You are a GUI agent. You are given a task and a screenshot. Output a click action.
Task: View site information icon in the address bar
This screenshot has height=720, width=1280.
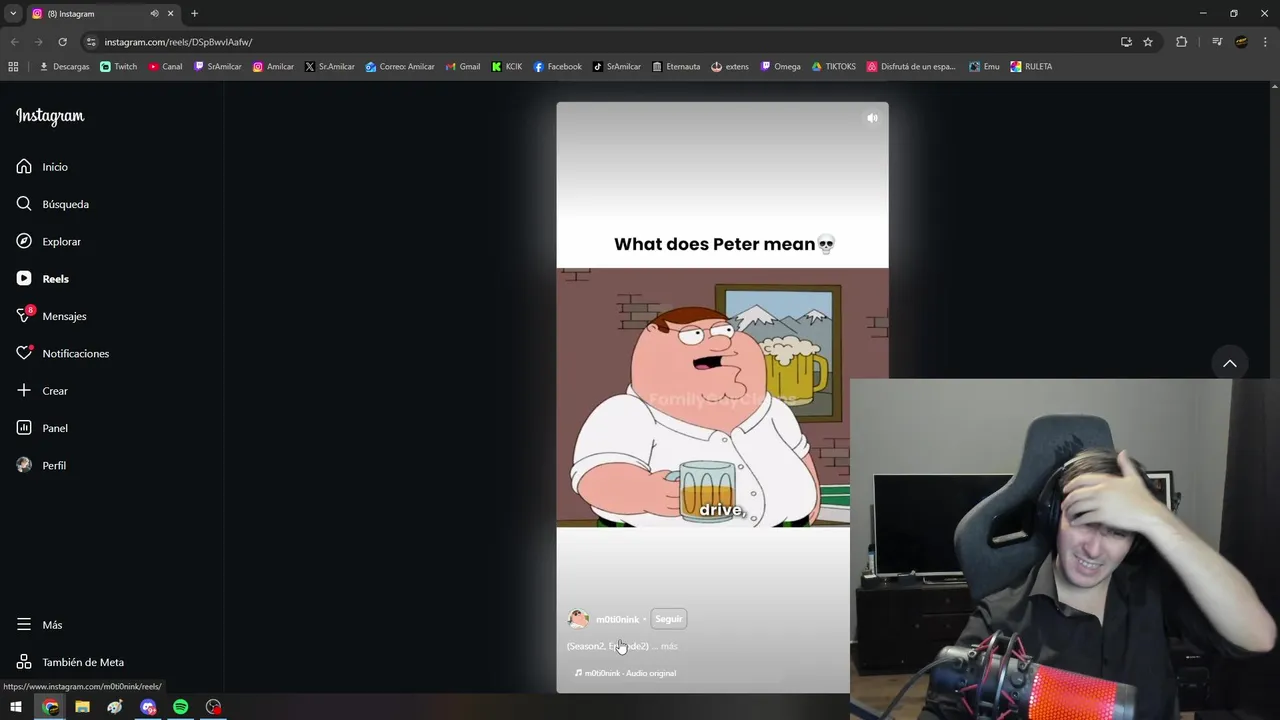(91, 42)
